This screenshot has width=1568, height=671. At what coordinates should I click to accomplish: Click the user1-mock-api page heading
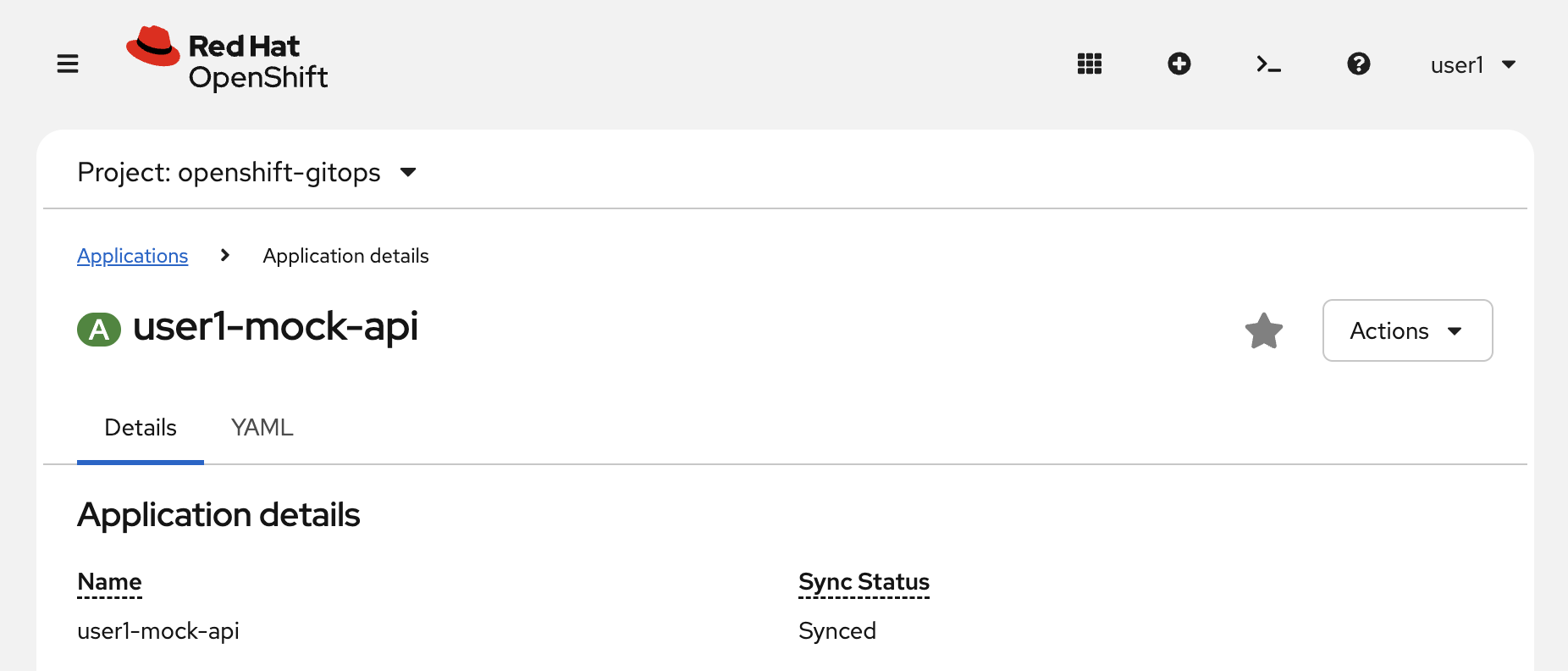click(x=277, y=328)
